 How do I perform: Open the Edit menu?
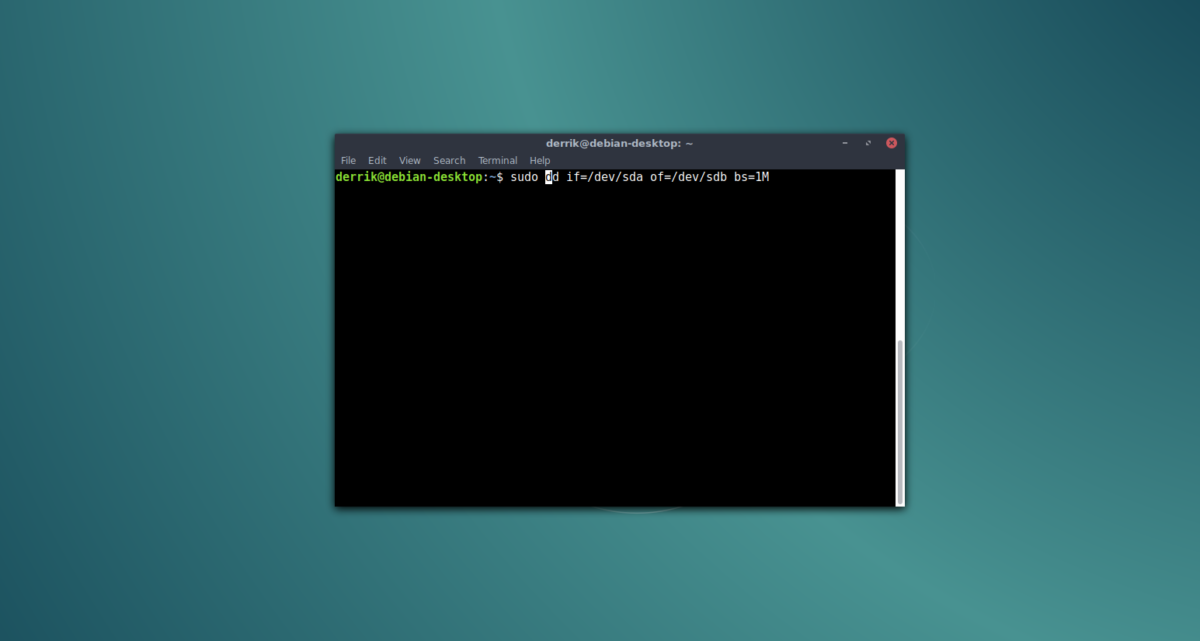tap(377, 160)
